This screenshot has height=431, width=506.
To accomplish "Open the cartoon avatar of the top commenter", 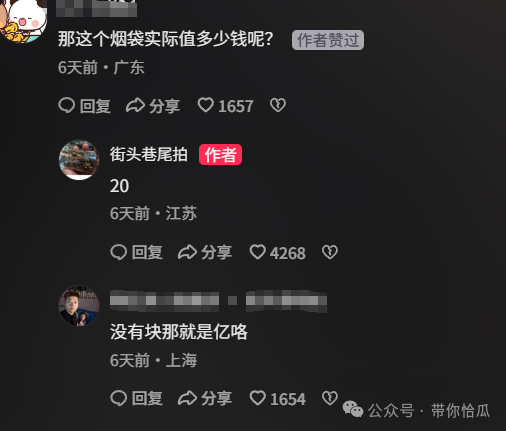I will (x=23, y=21).
